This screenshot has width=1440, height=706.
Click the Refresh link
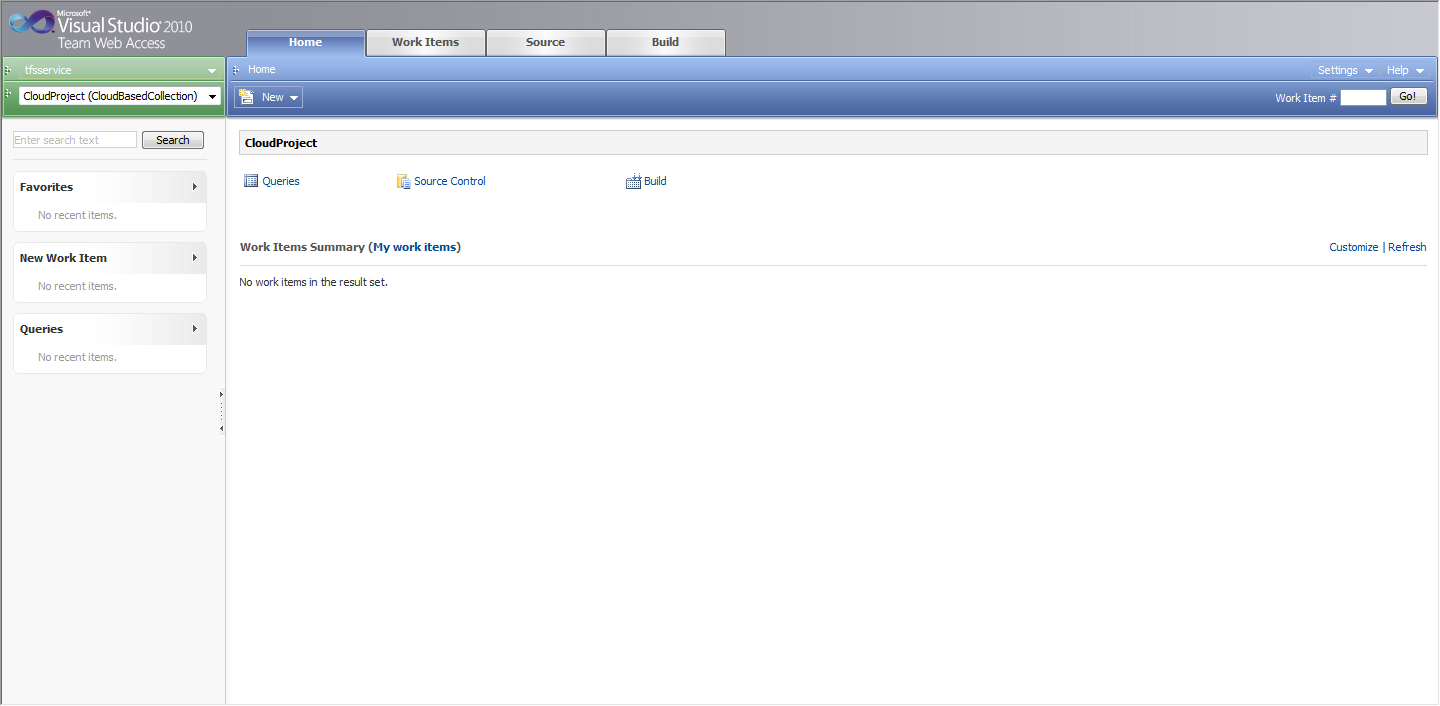(x=1407, y=247)
